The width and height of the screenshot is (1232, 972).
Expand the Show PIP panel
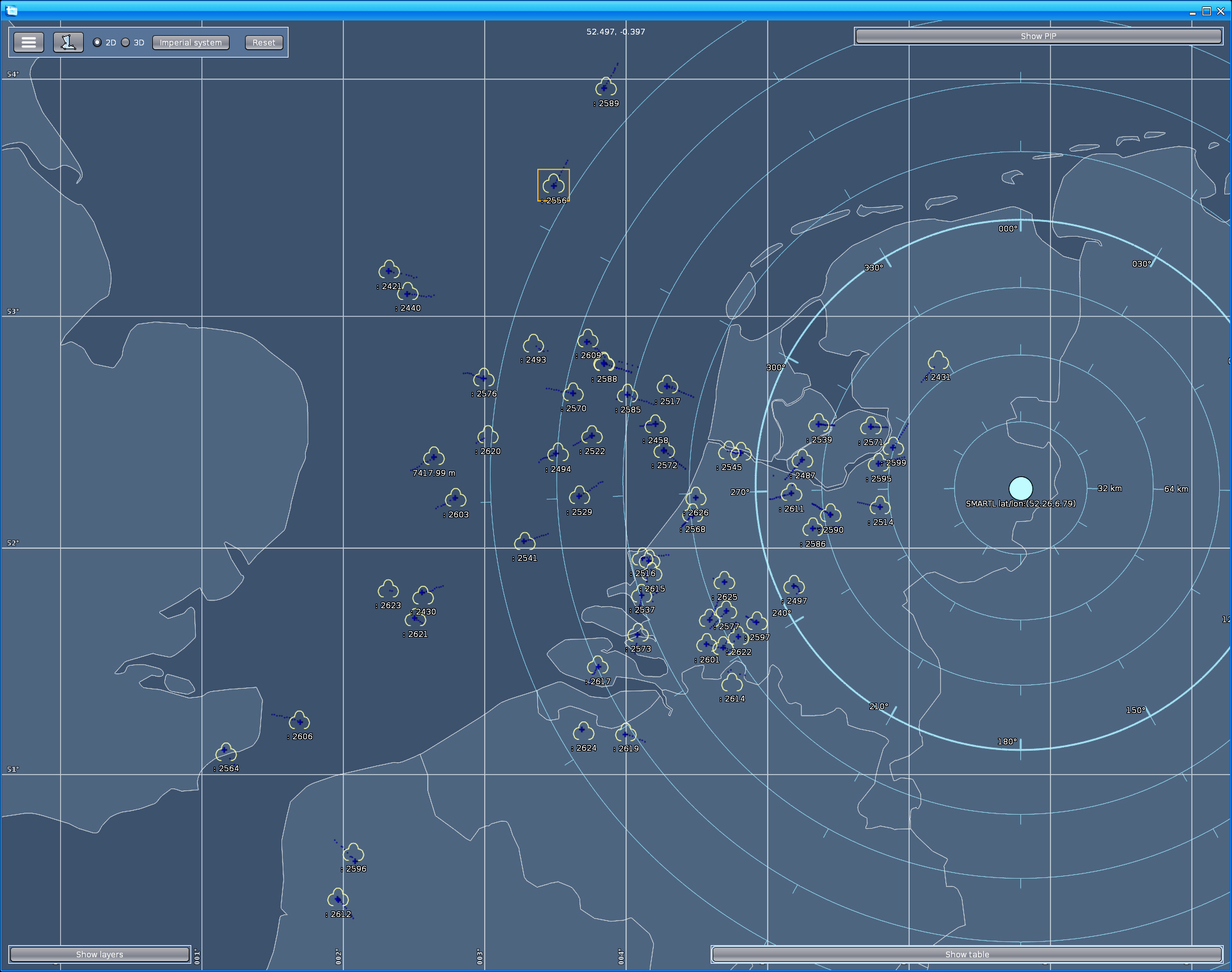click(1038, 36)
